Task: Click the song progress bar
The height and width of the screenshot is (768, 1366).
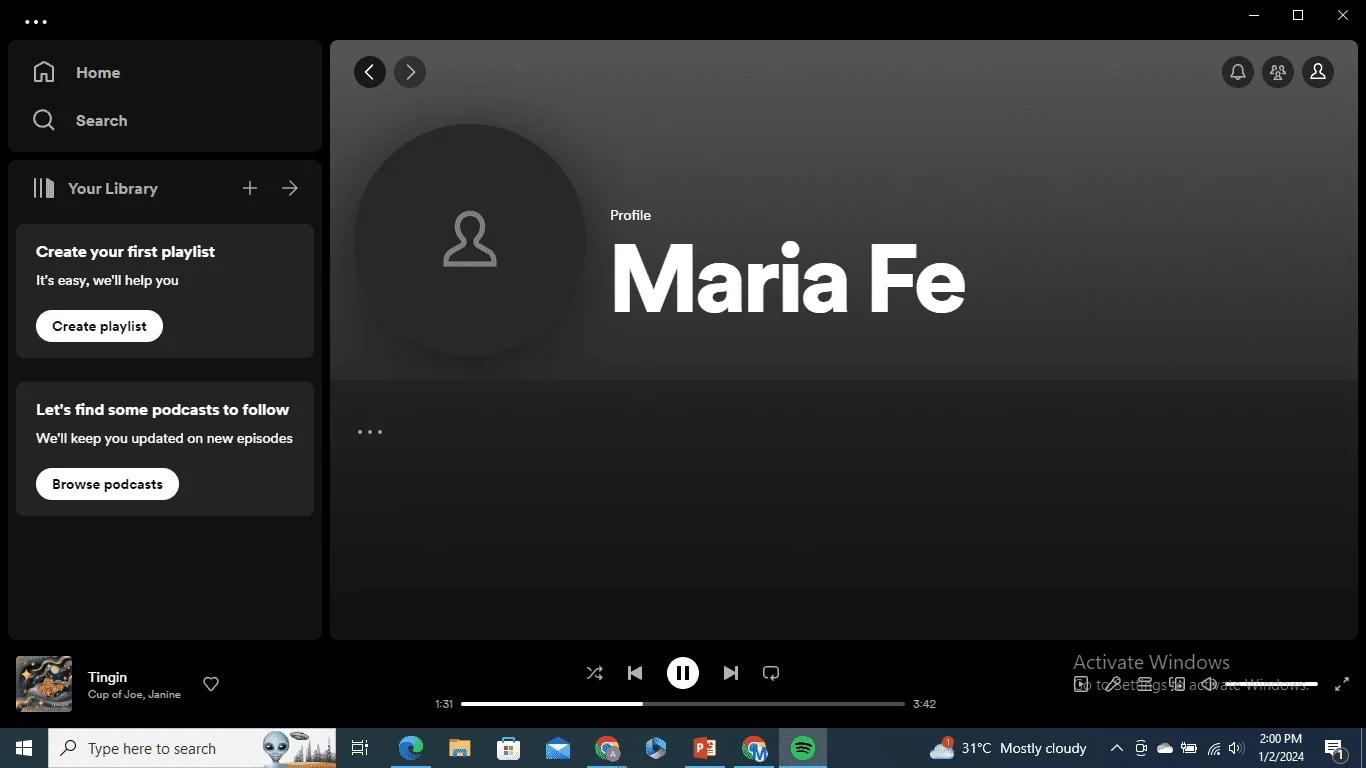Action: 683,704
